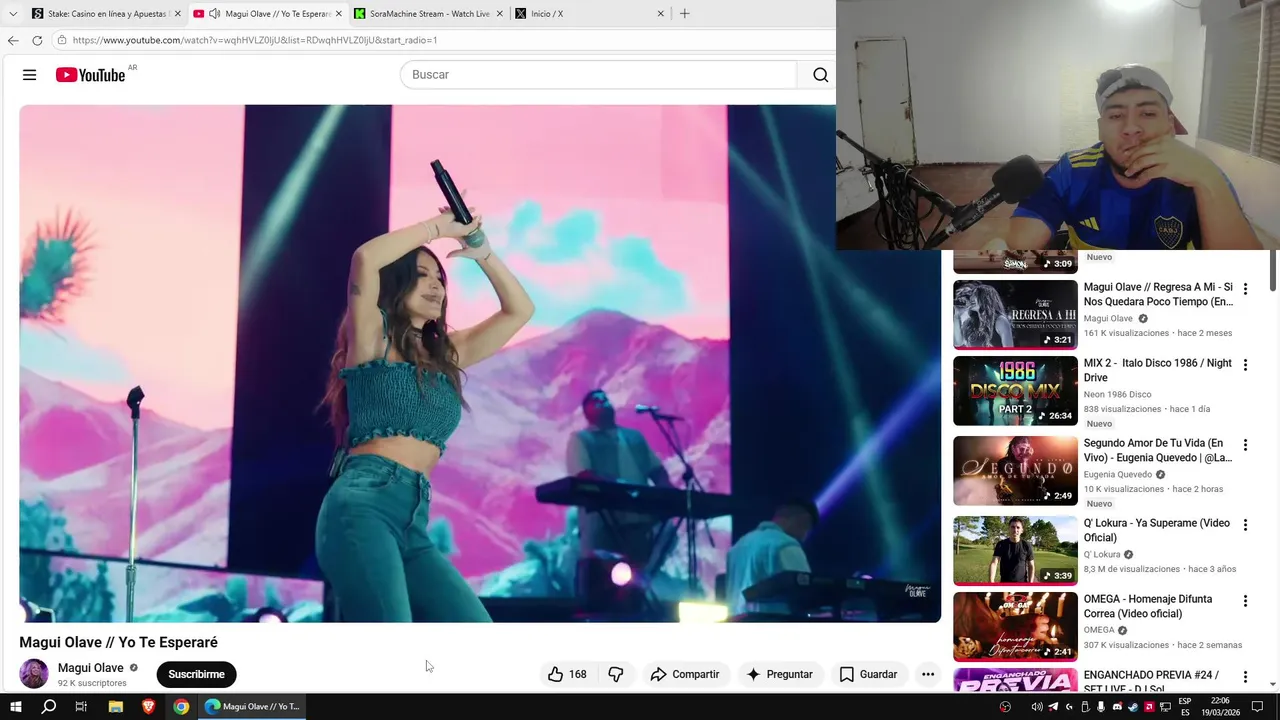The width and height of the screenshot is (1280, 720).
Task: Open OMEGA Homenaje Difunta Correa thumbnail
Action: [1015, 627]
